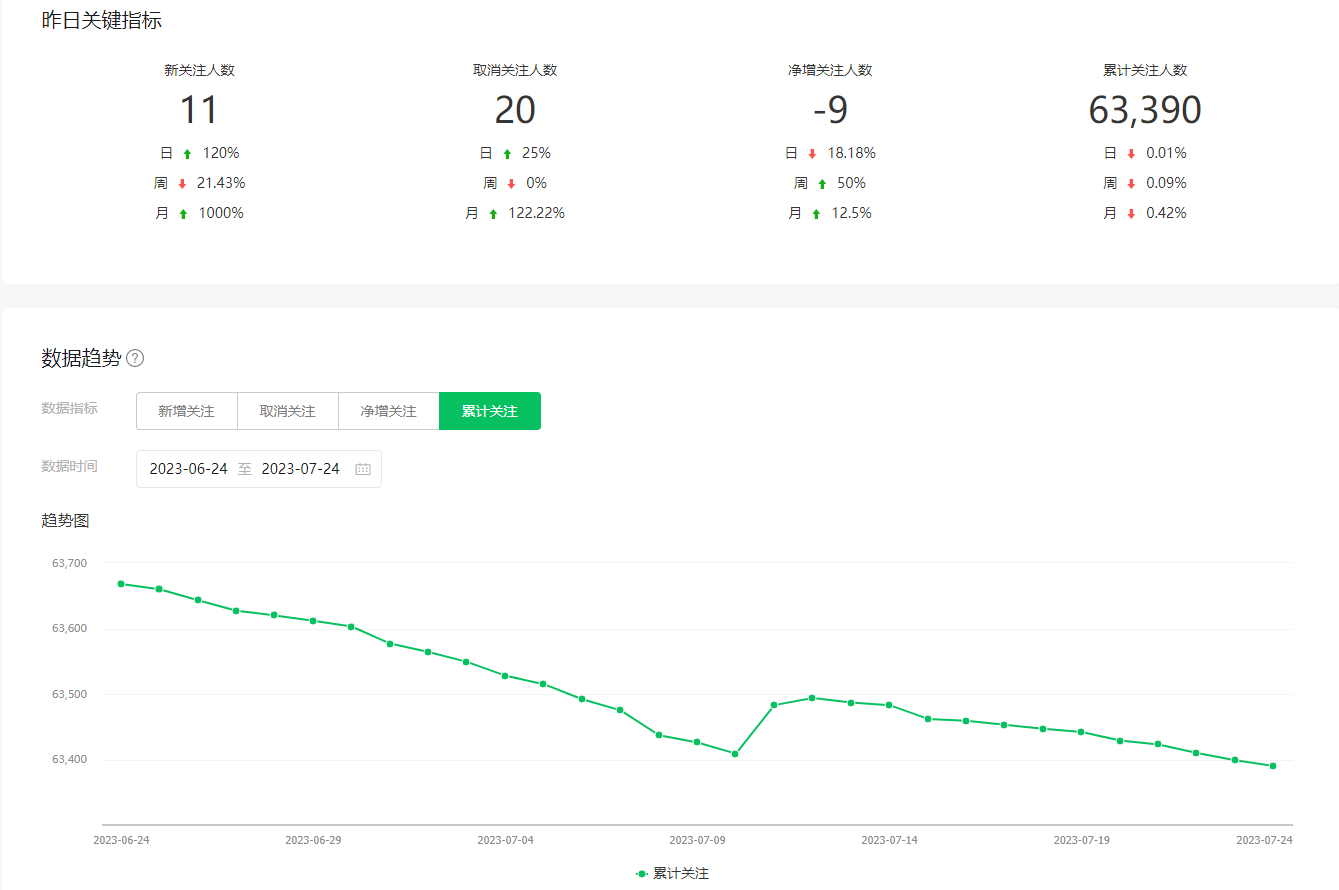Open end date 2023-07-24 picker
This screenshot has width=1339, height=890.
point(300,469)
